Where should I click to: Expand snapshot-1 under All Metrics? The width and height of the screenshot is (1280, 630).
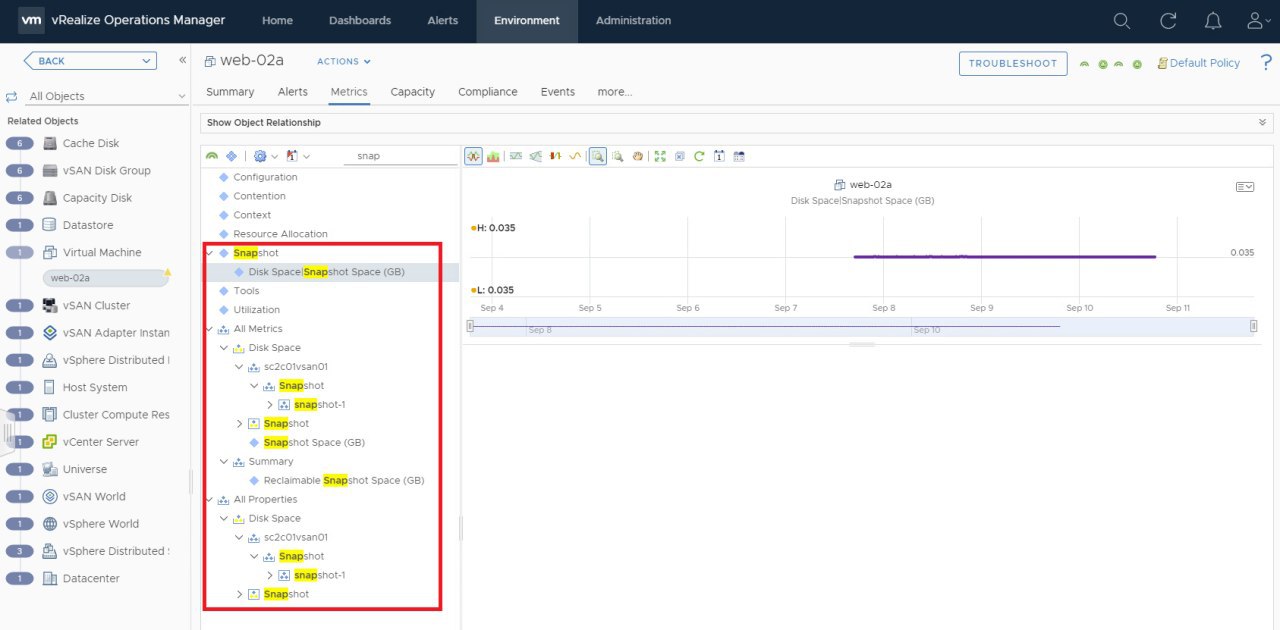pyautogui.click(x=270, y=405)
